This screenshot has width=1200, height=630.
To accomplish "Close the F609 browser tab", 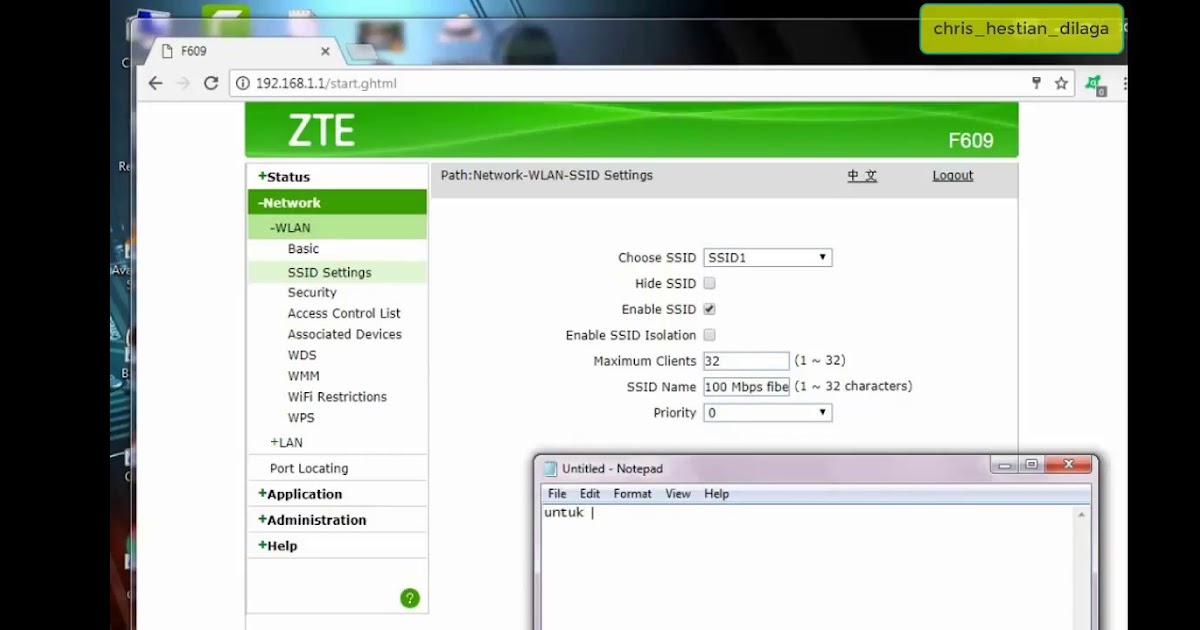I will (325, 51).
